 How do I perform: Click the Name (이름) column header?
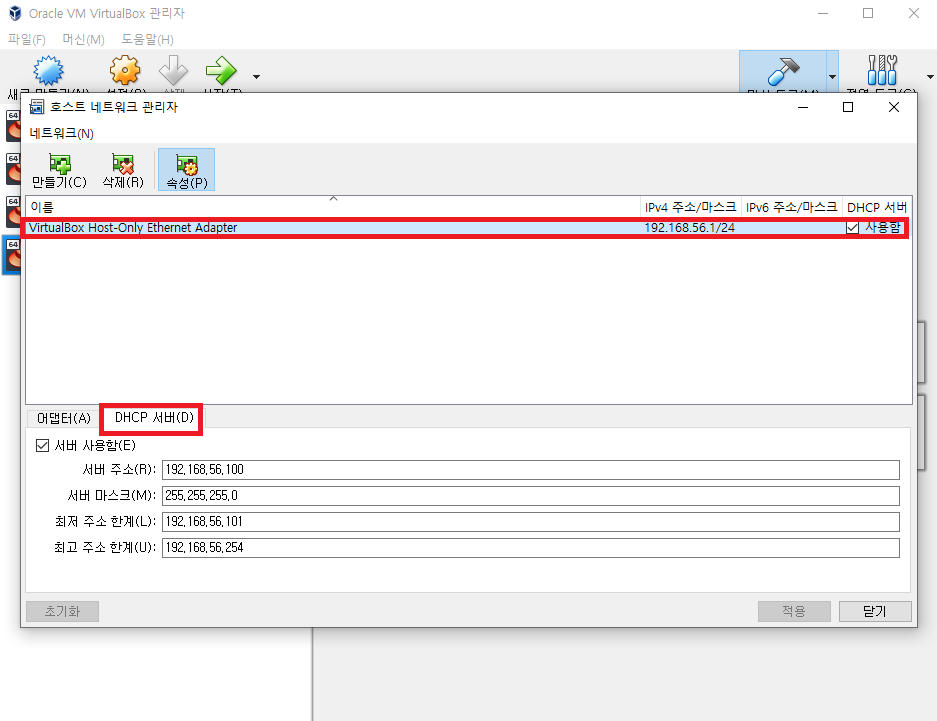pyautogui.click(x=333, y=207)
